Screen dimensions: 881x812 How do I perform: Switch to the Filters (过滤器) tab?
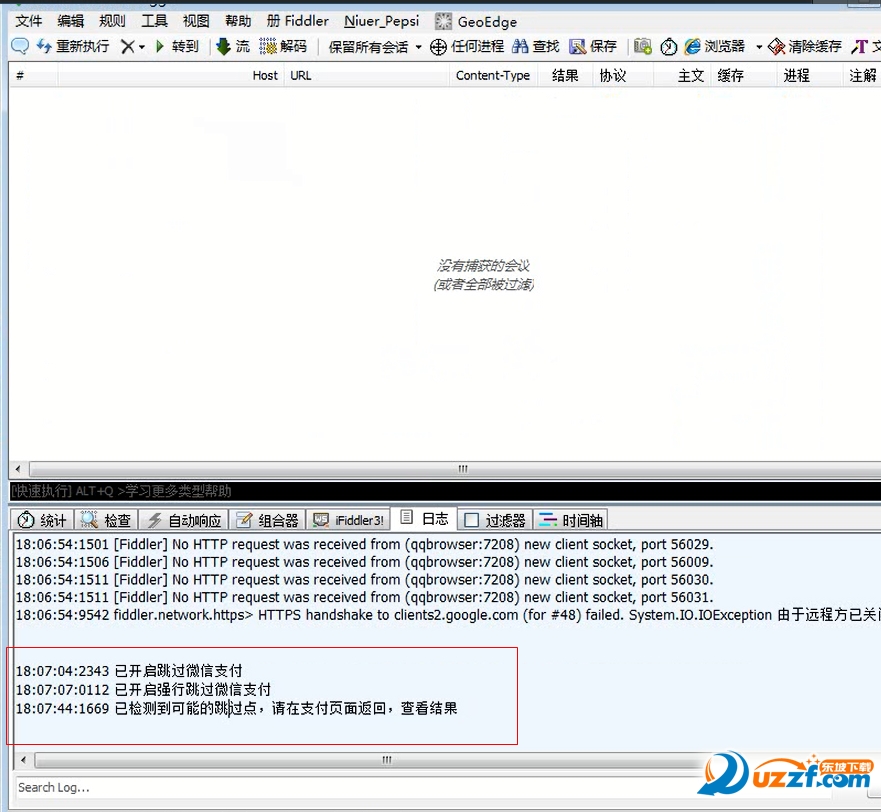495,520
